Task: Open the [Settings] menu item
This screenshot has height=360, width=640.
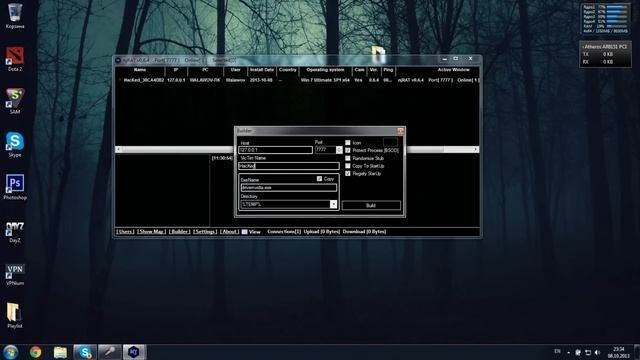Action: point(205,231)
